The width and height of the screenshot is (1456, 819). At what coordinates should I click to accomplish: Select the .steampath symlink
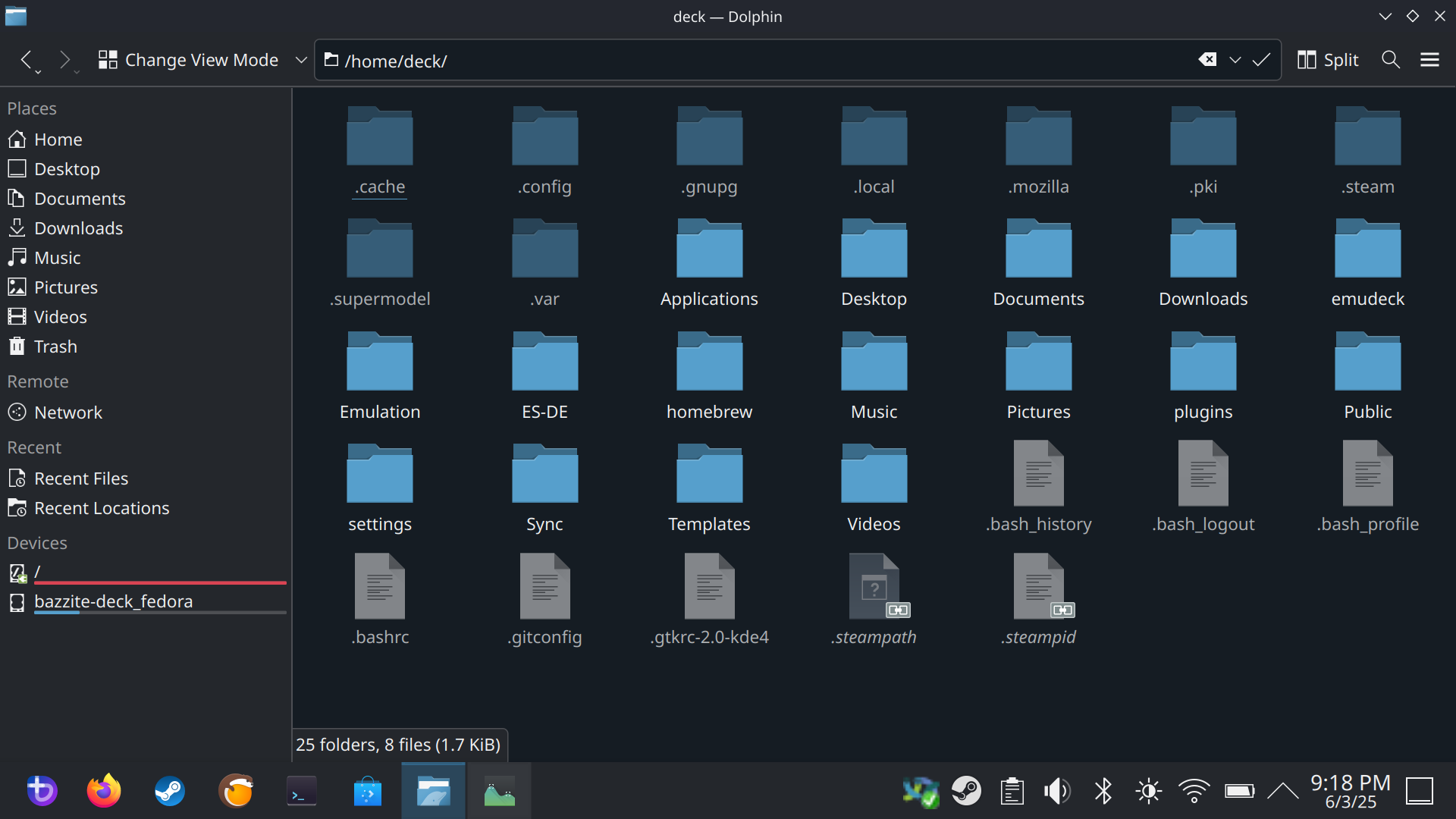coord(874,601)
